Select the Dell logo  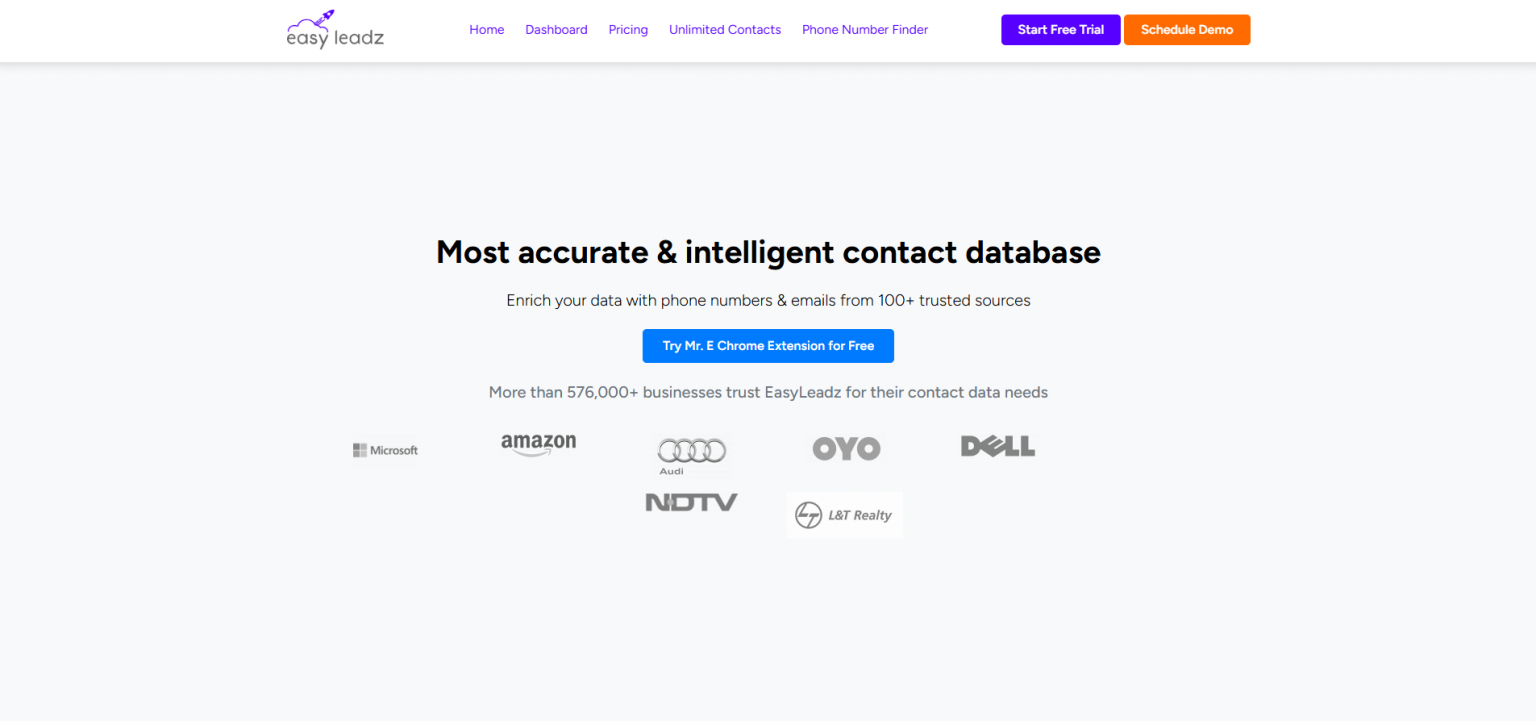point(997,446)
